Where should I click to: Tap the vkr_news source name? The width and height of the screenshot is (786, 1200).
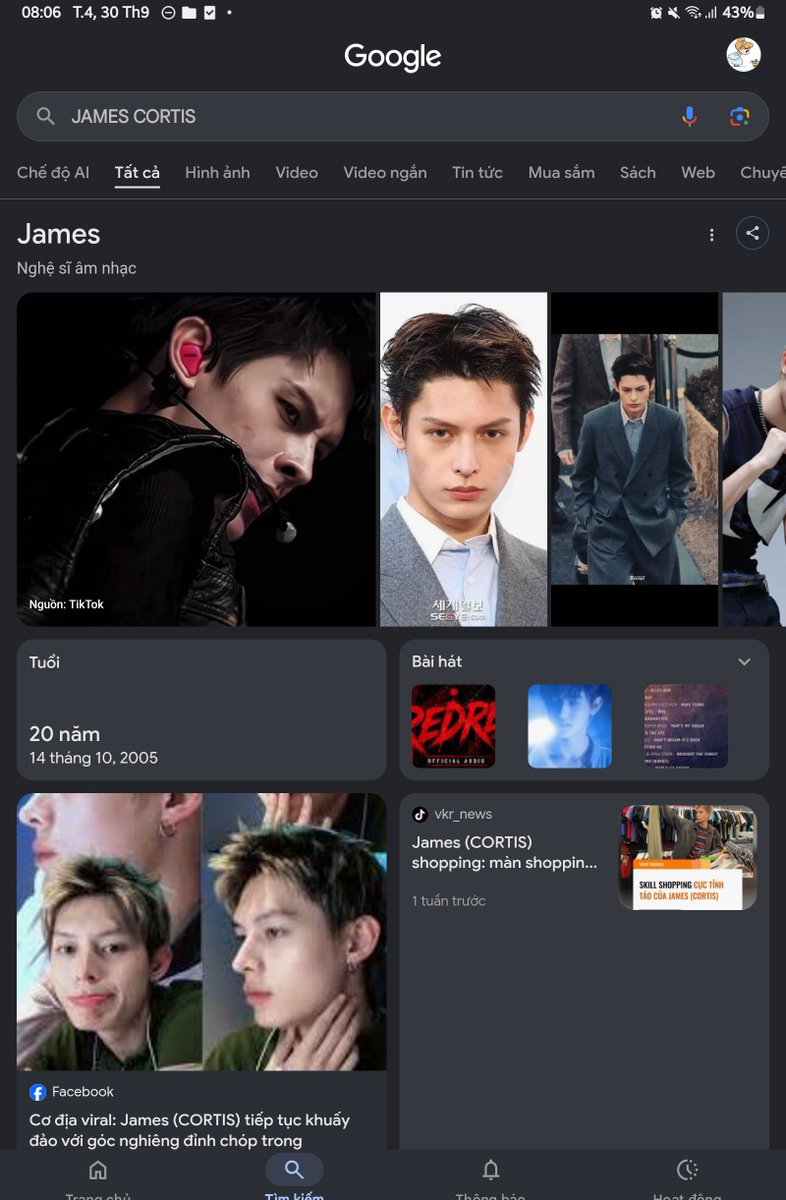(x=463, y=814)
